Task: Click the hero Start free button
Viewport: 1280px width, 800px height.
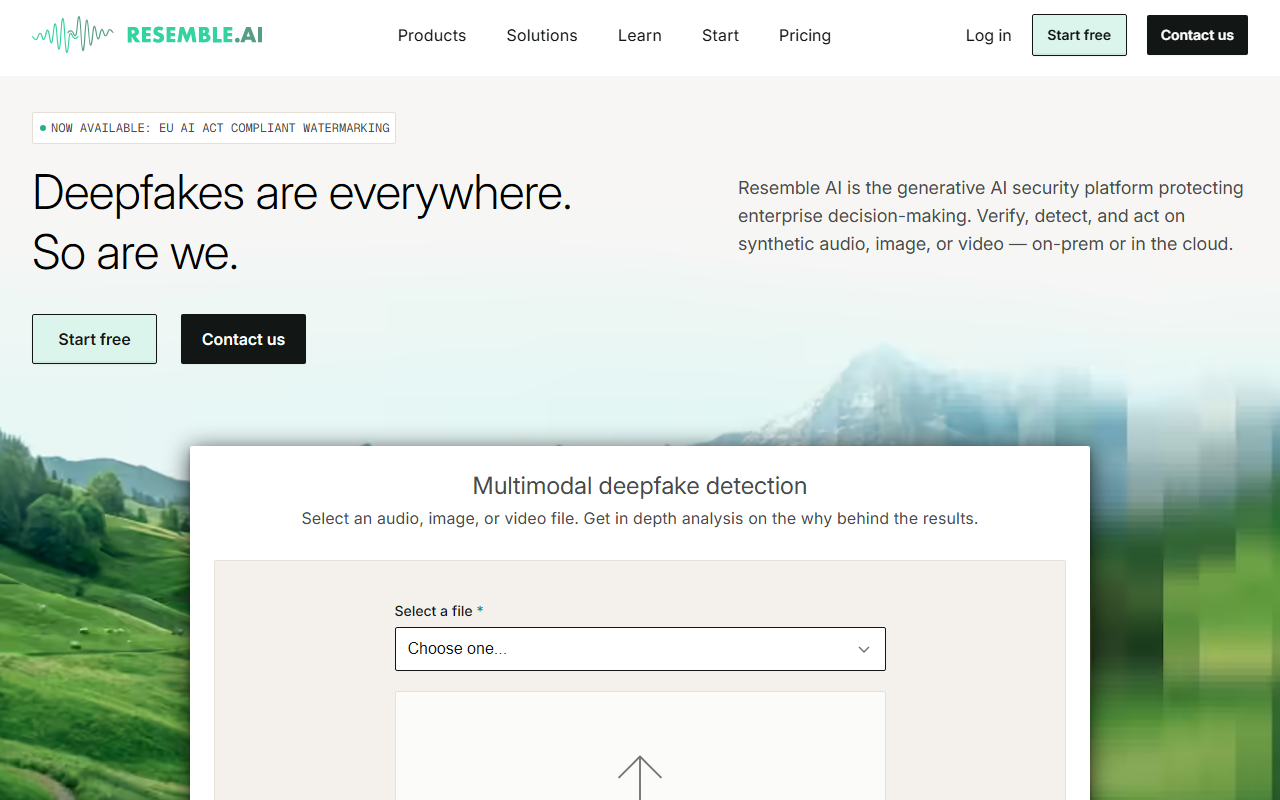Action: [94, 339]
